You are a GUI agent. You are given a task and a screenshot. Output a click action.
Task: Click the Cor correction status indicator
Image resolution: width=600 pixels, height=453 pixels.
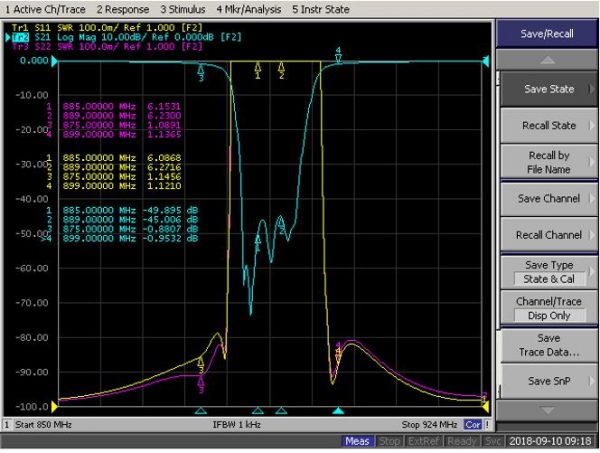(x=473, y=425)
